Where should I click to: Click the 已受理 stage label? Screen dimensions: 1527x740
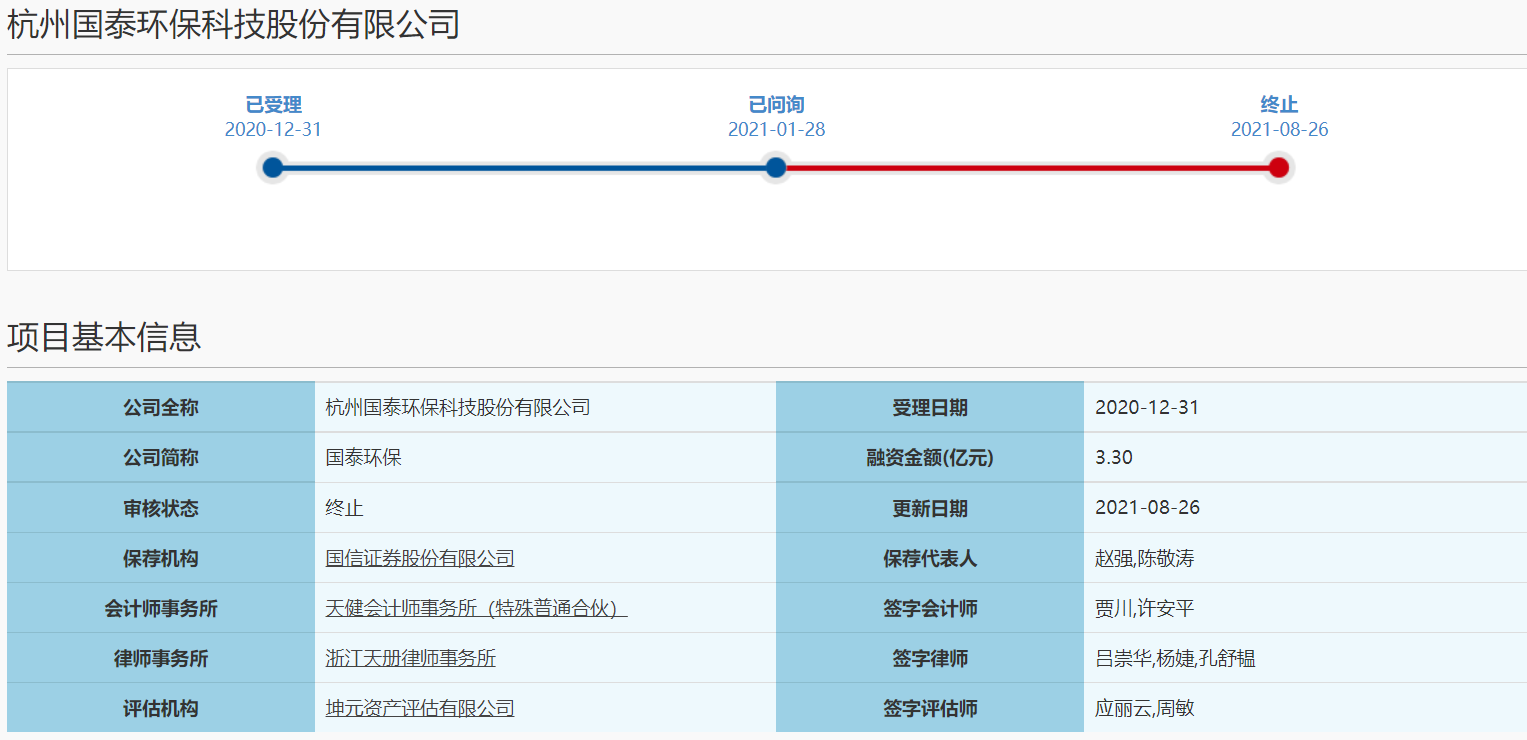click(274, 105)
